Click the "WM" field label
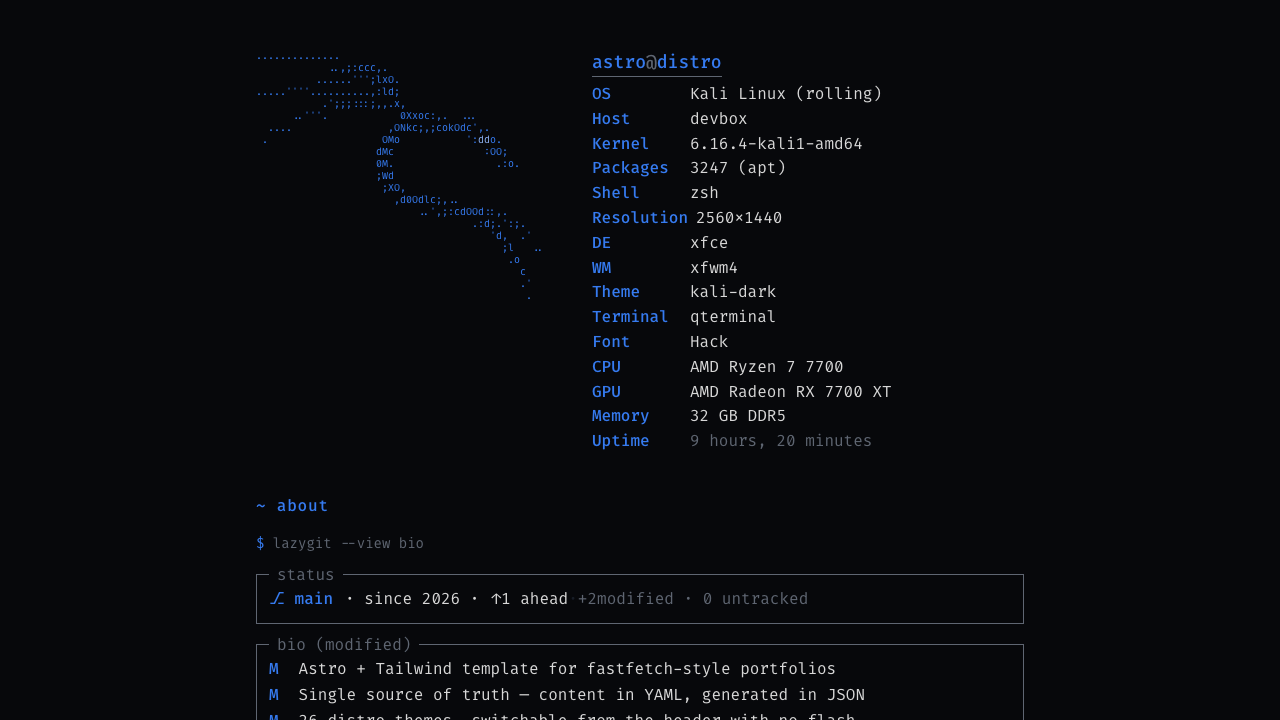 601,268
